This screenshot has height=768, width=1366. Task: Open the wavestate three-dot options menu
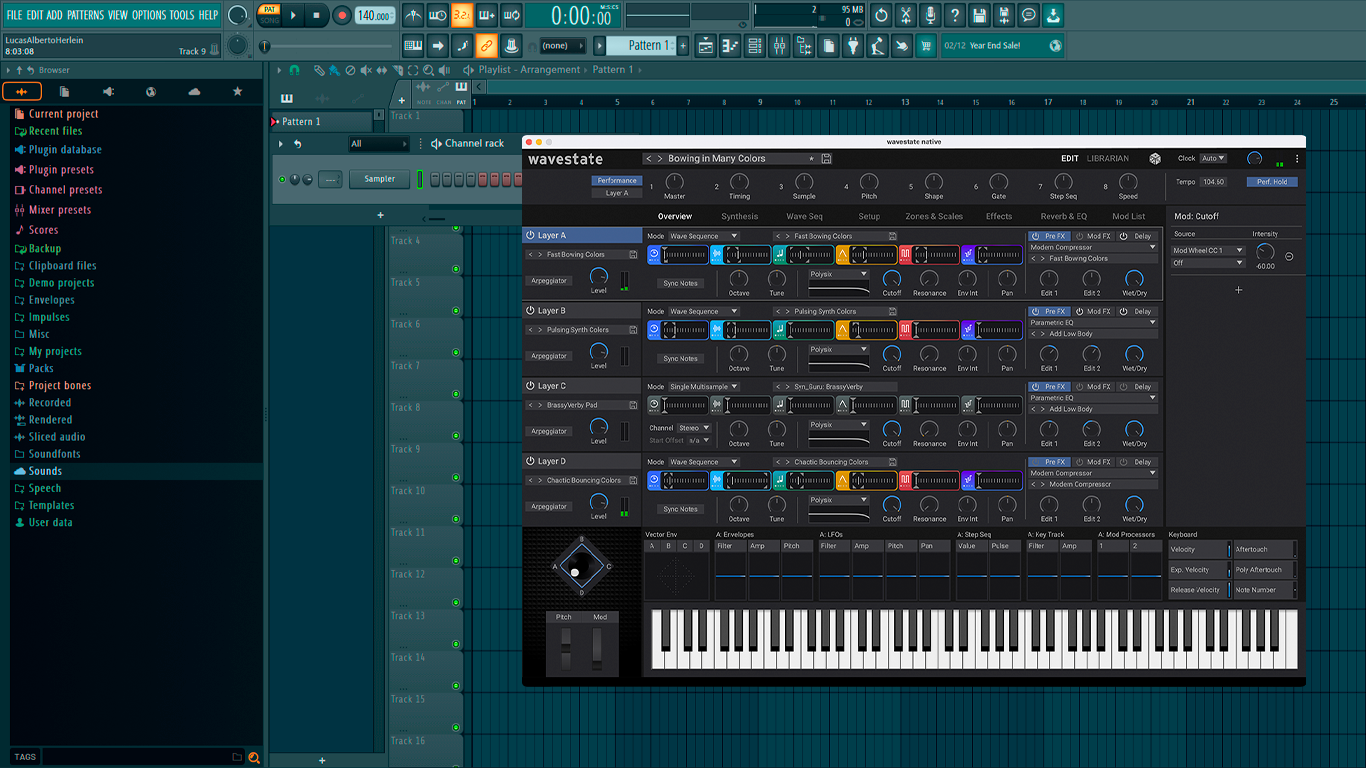coord(1297,159)
